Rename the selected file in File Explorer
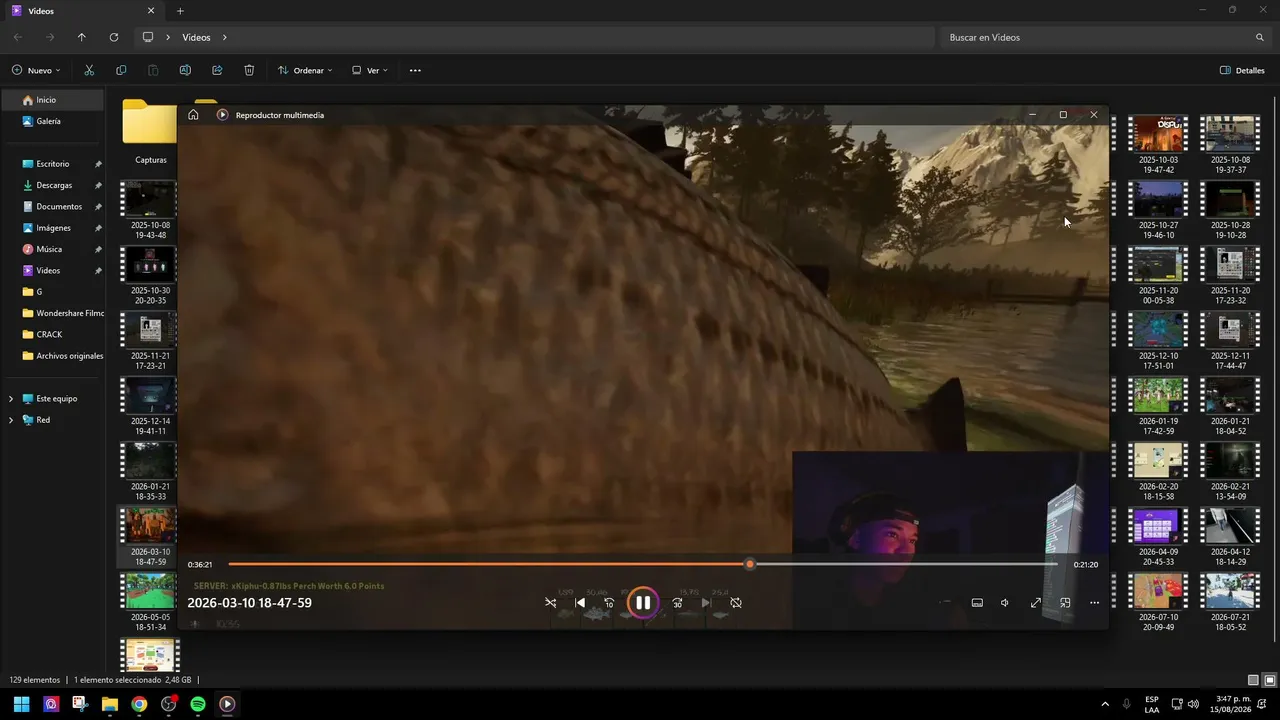 (185, 71)
